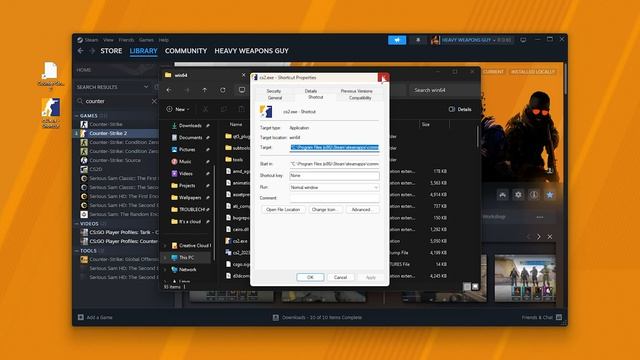Click the Add a Game plus icon
This screenshot has width=640, height=360.
[80, 317]
